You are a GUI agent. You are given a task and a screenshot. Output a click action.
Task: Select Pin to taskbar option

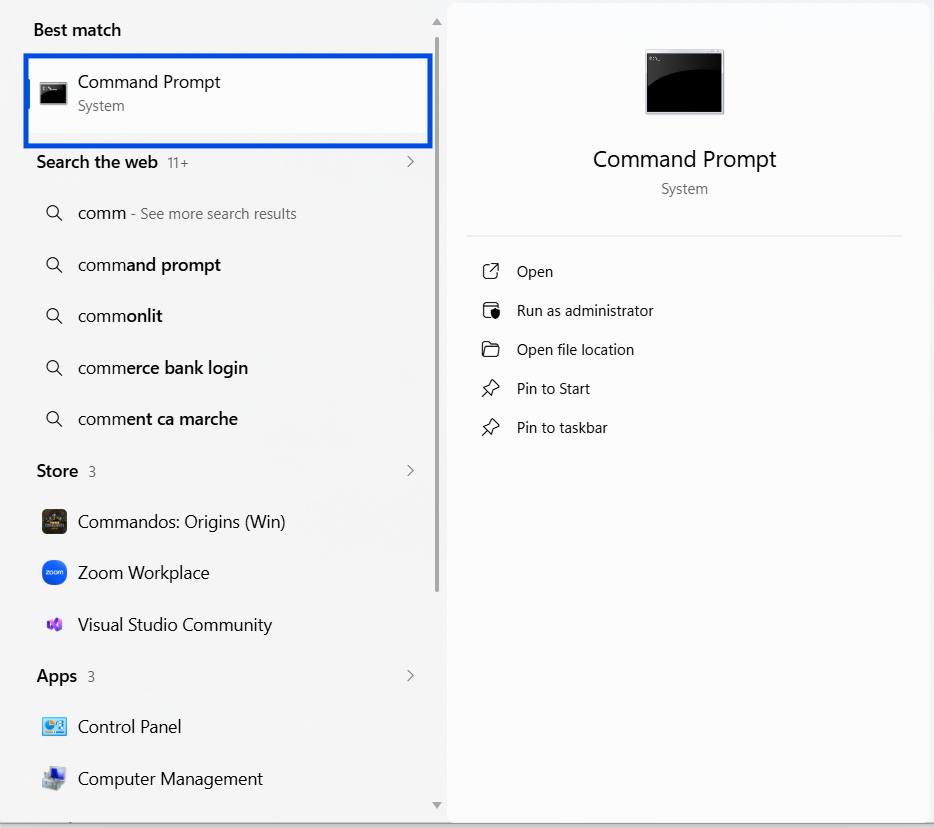561,428
